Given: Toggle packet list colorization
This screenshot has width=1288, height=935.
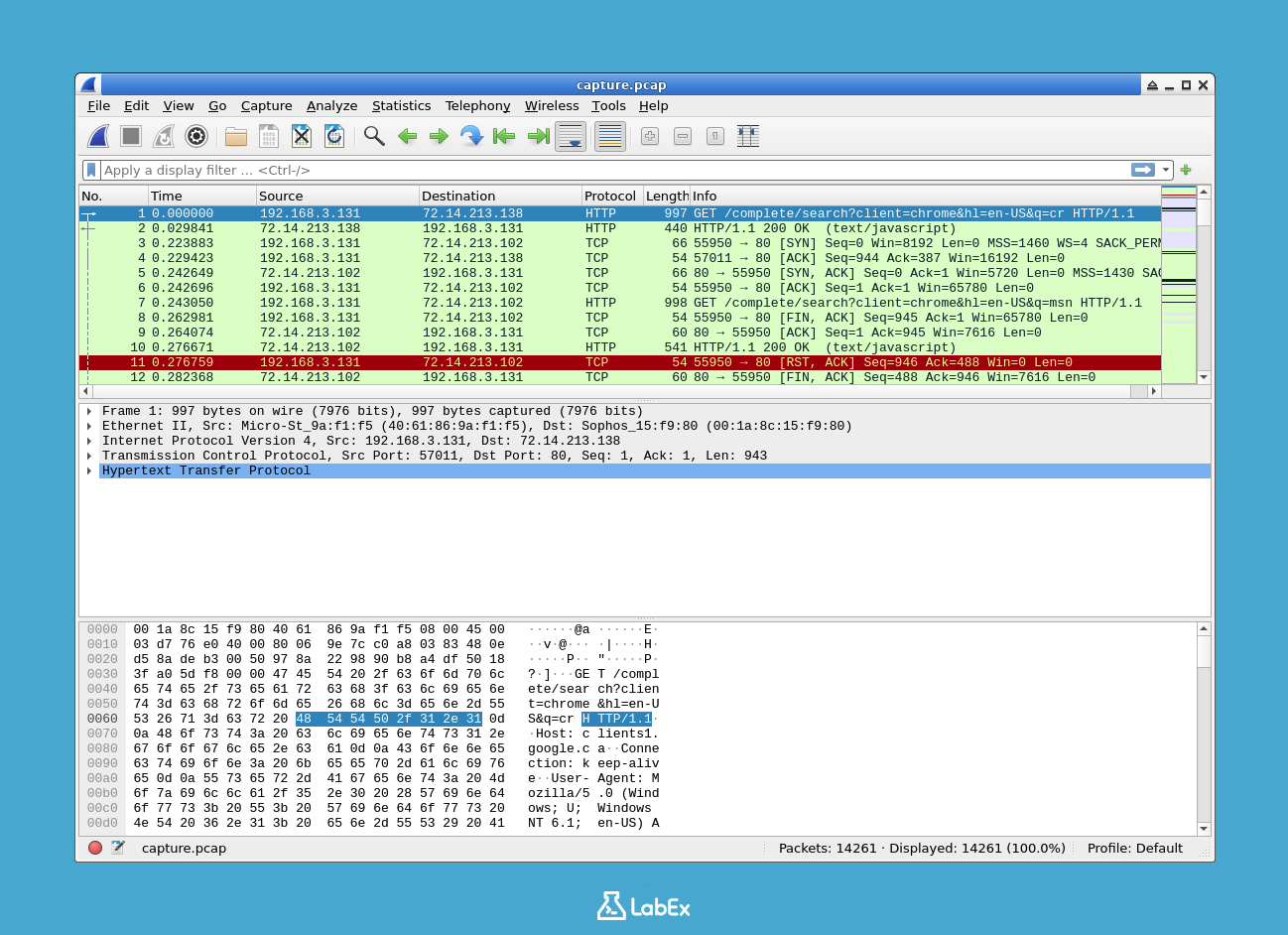Looking at the screenshot, I should coord(609,136).
